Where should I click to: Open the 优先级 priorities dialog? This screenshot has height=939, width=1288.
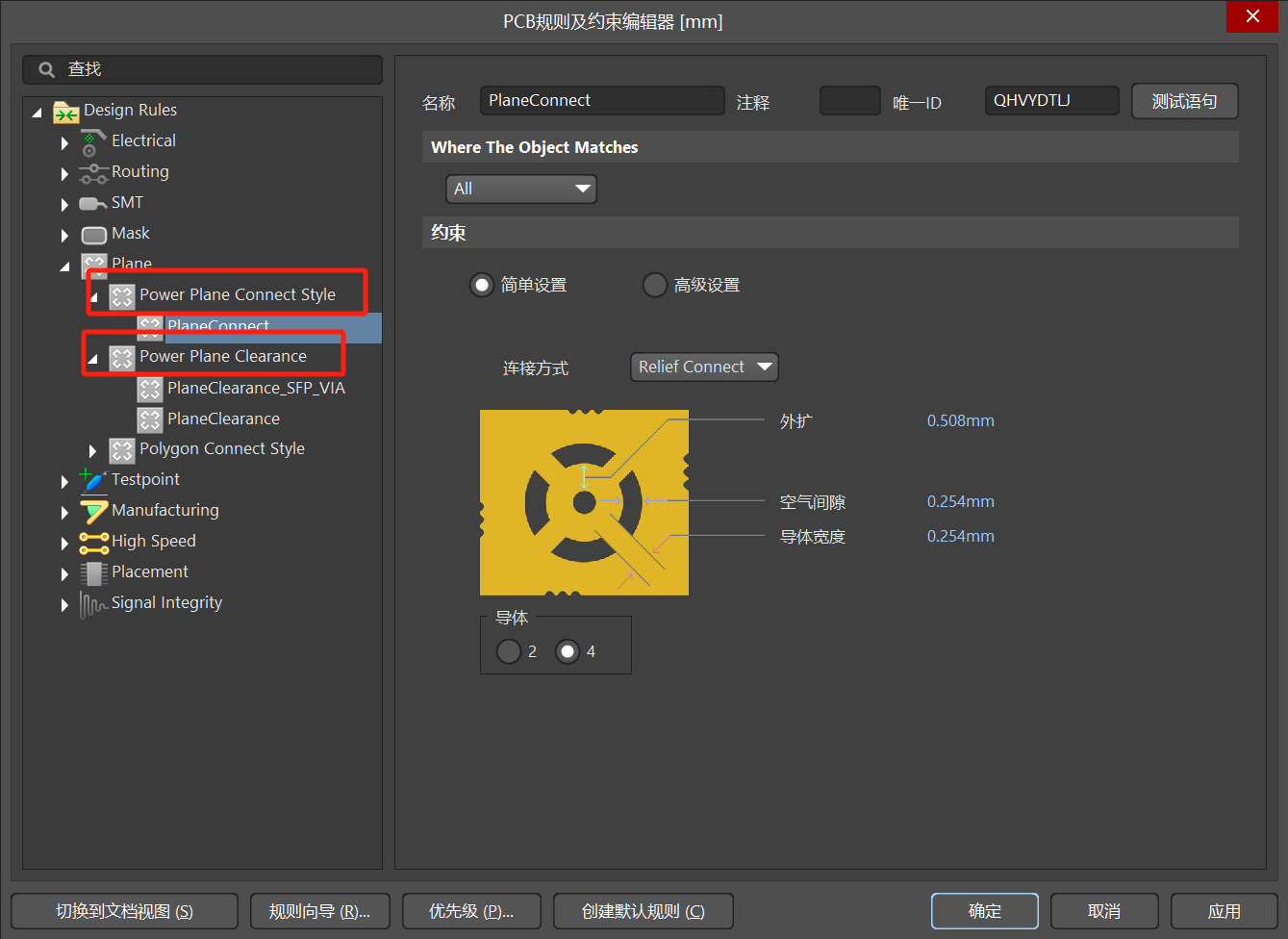point(471,911)
